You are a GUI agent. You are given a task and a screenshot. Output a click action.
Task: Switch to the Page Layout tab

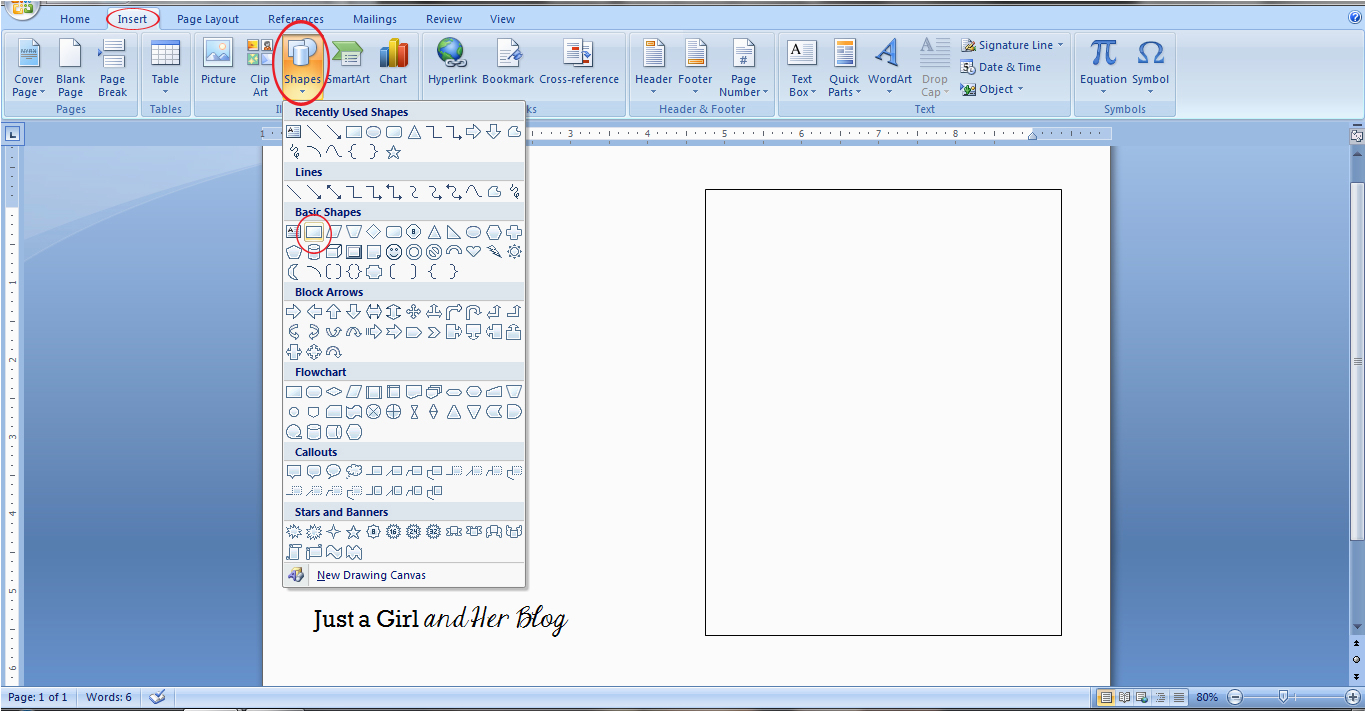(208, 19)
